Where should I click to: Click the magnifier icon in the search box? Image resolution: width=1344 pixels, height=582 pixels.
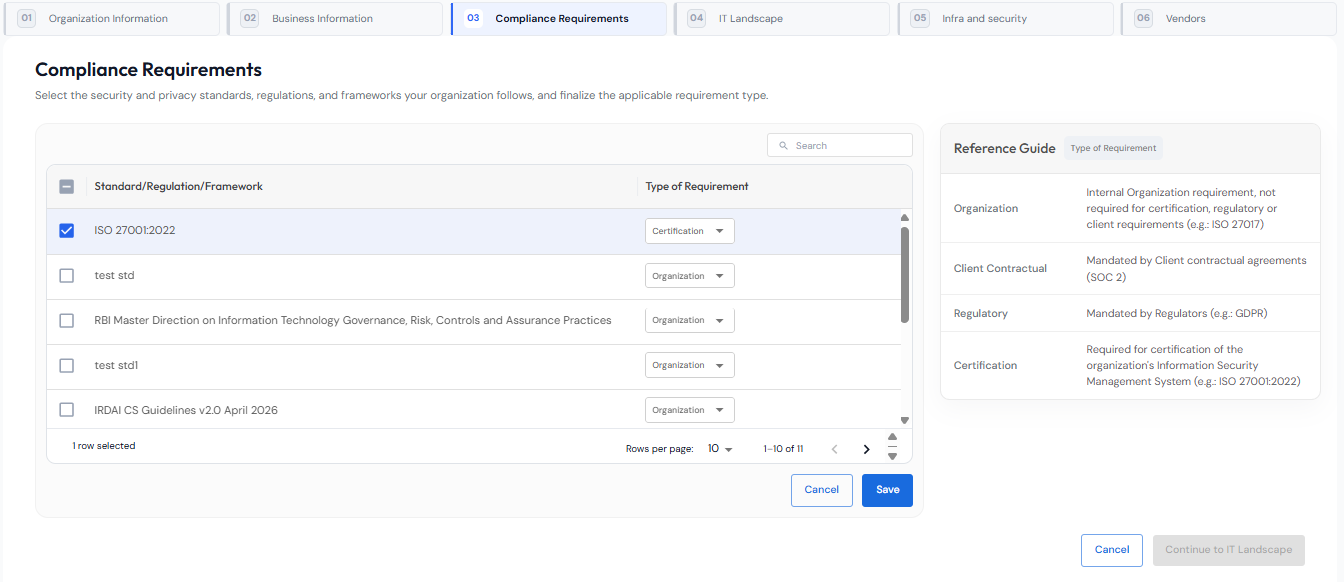click(x=784, y=146)
